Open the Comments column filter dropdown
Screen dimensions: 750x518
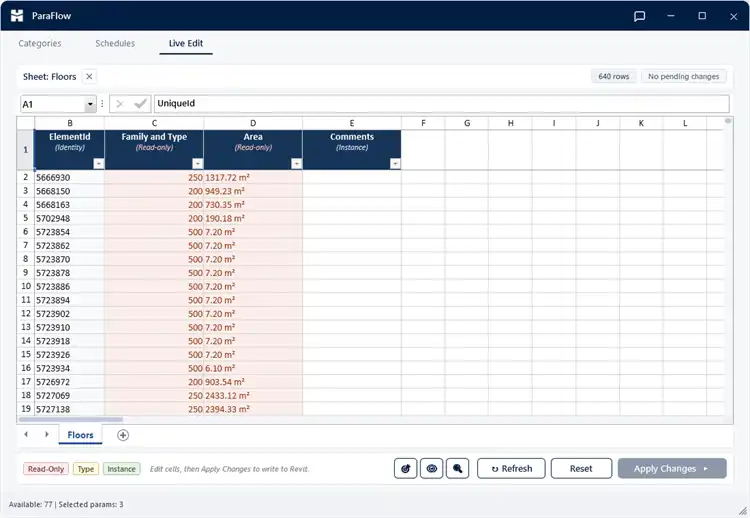click(x=395, y=164)
